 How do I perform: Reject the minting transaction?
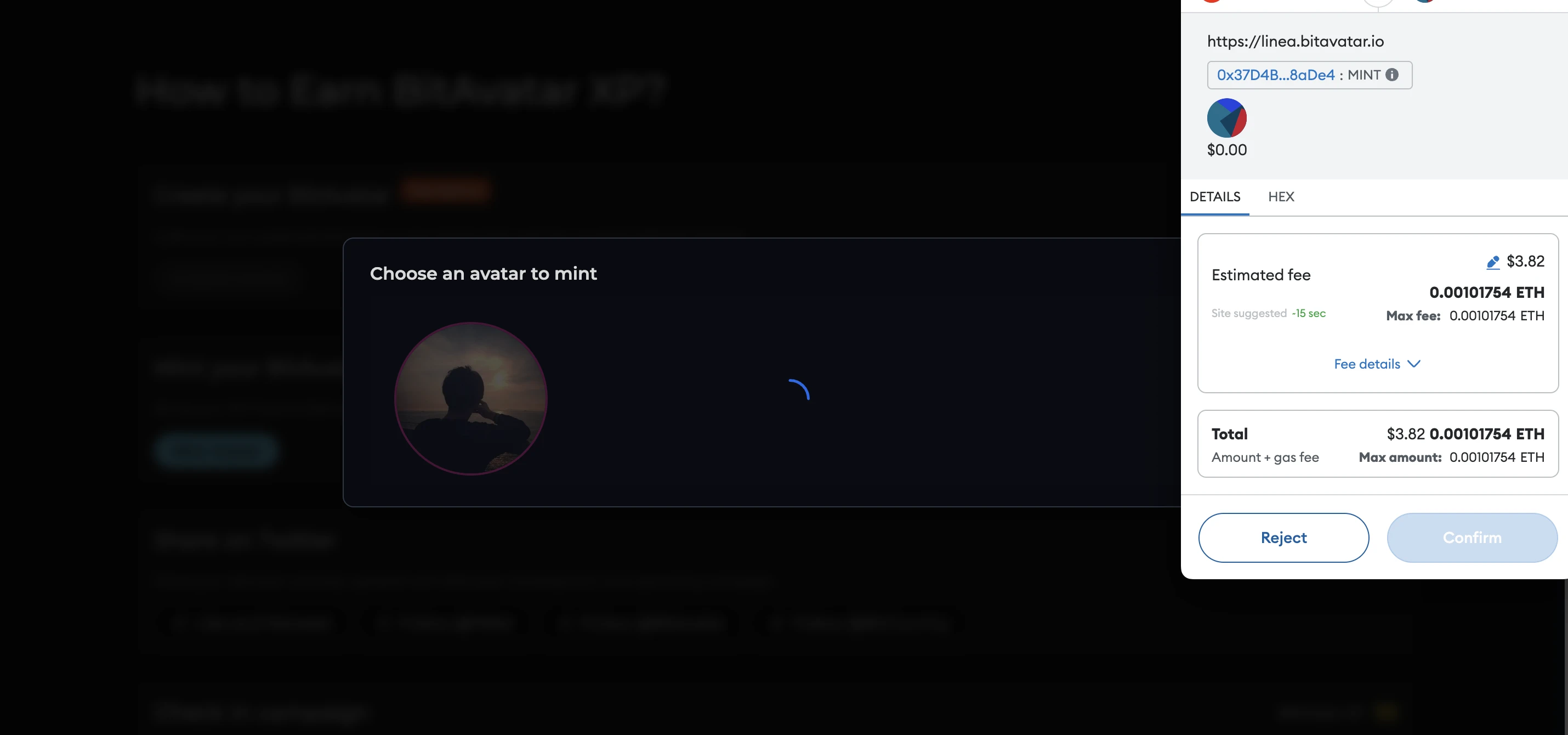(x=1283, y=538)
